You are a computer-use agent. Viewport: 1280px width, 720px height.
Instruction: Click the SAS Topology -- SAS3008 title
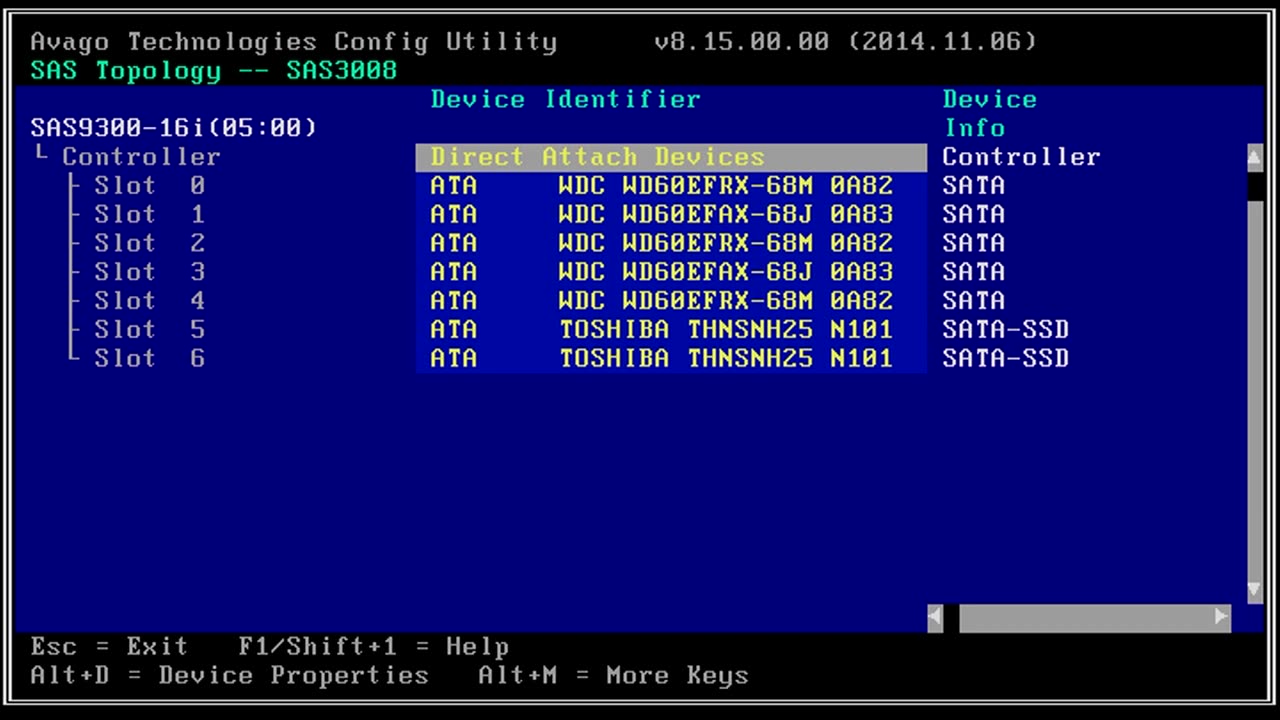[x=214, y=71]
